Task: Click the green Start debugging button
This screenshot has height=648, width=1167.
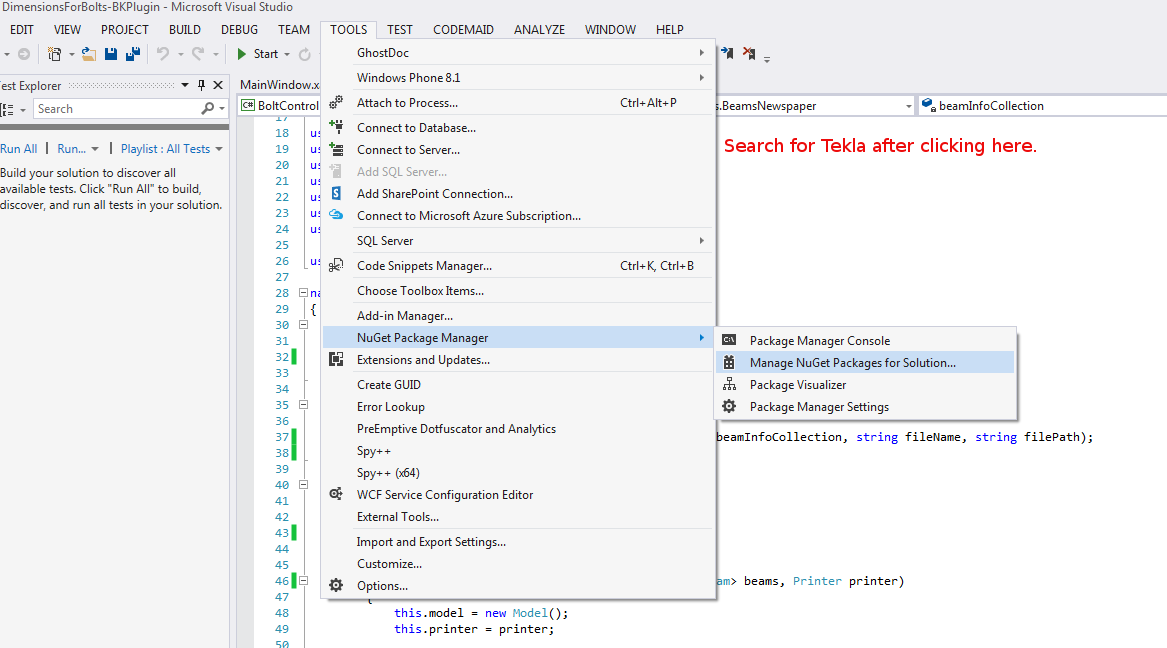Action: click(257, 54)
